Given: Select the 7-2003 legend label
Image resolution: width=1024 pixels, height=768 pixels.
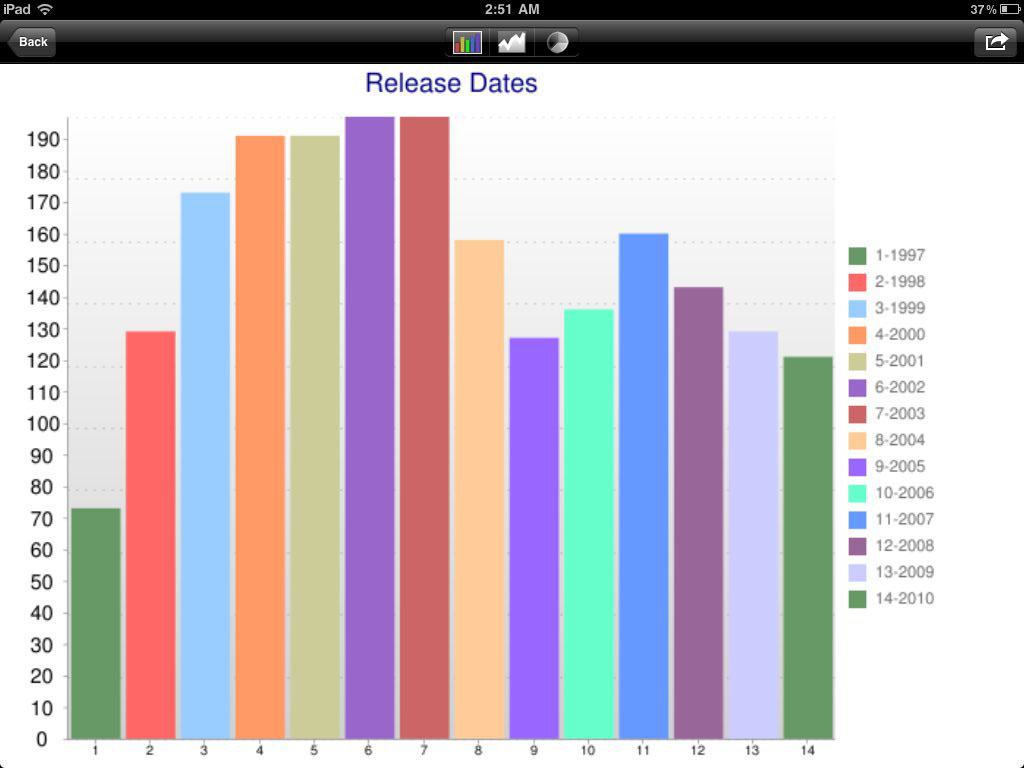Looking at the screenshot, I should 899,414.
